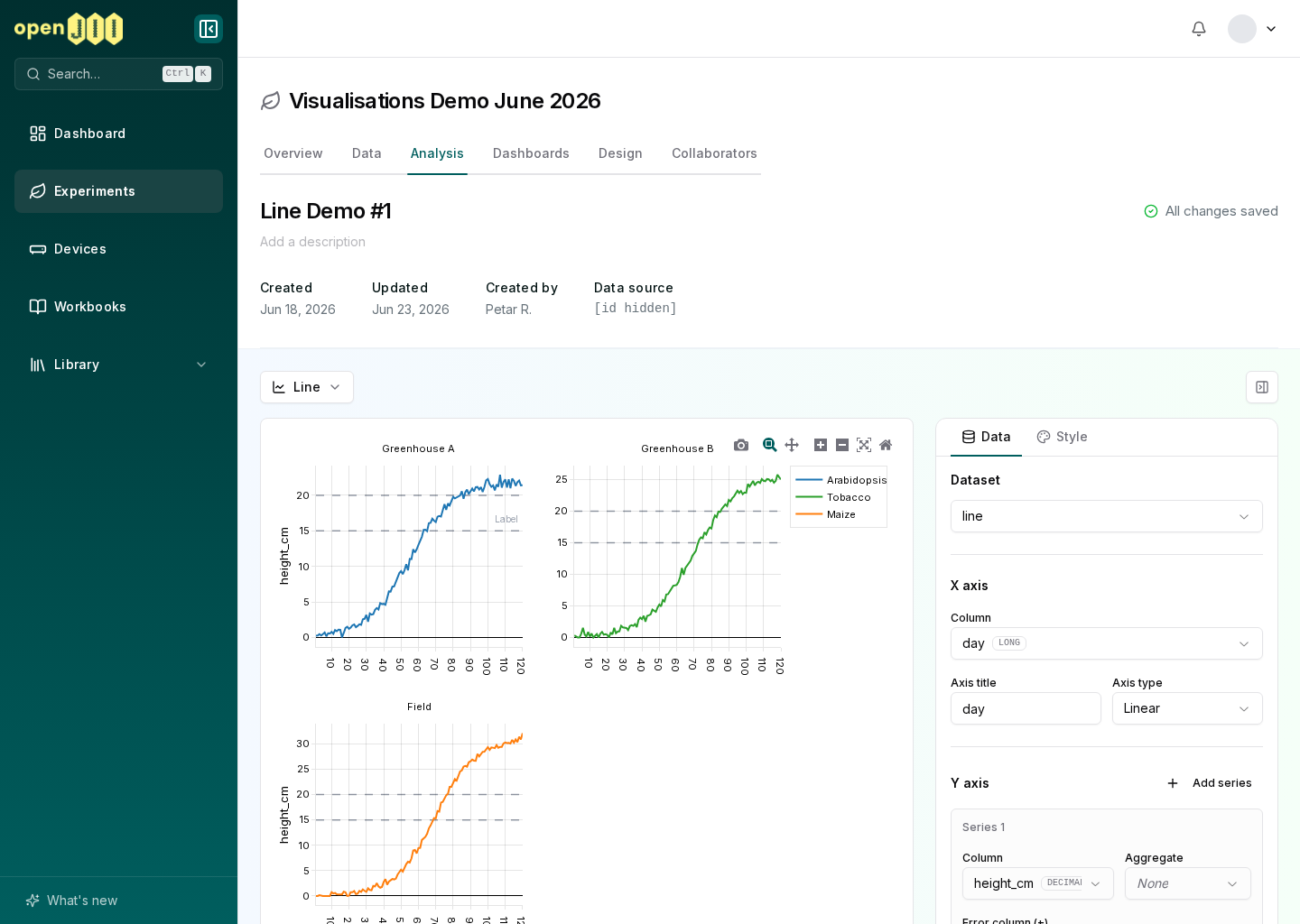Image resolution: width=1300 pixels, height=924 pixels.
Task: Click the user avatar circle
Action: (x=1242, y=29)
